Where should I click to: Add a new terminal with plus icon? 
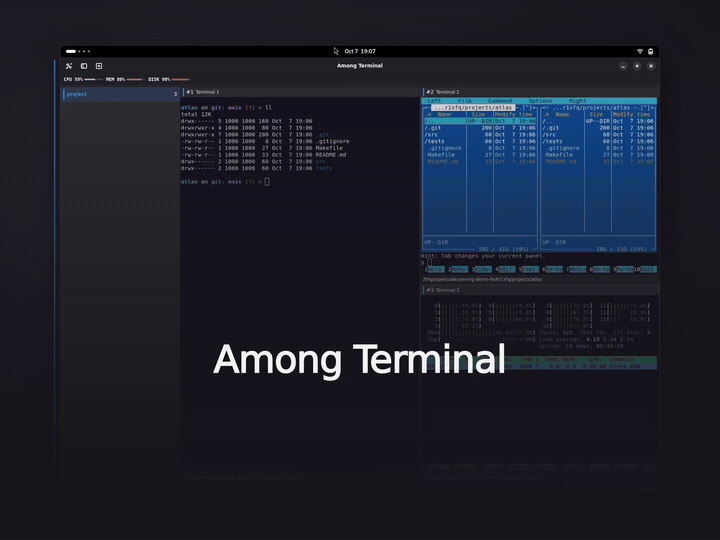[x=99, y=66]
